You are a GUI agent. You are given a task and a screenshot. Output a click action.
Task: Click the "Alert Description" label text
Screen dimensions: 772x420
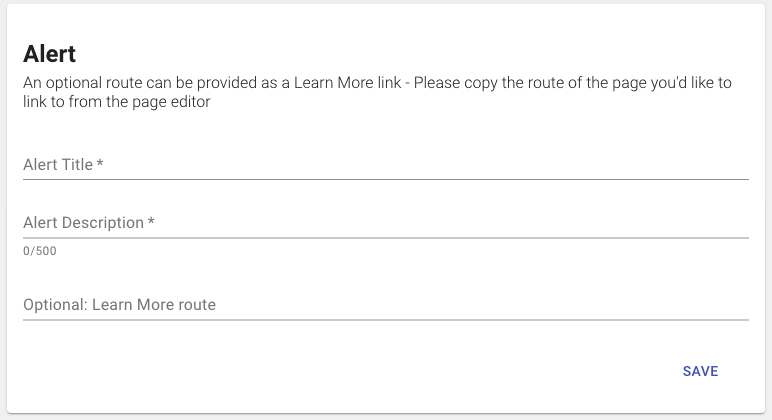83,223
